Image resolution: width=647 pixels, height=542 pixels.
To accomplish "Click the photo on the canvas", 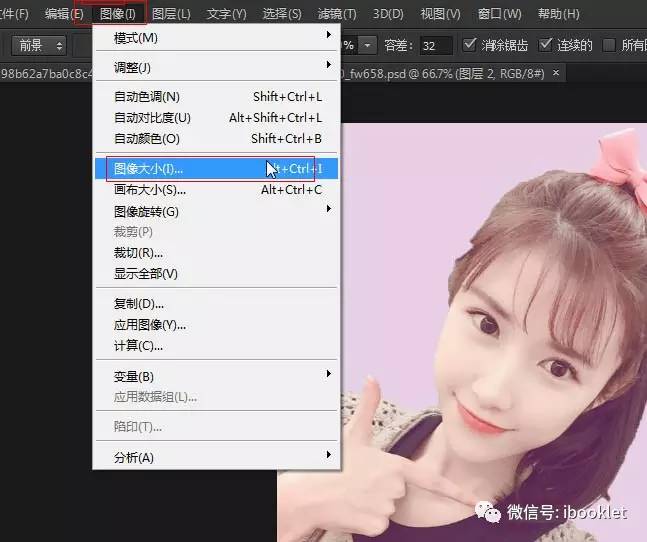I will coord(494,330).
